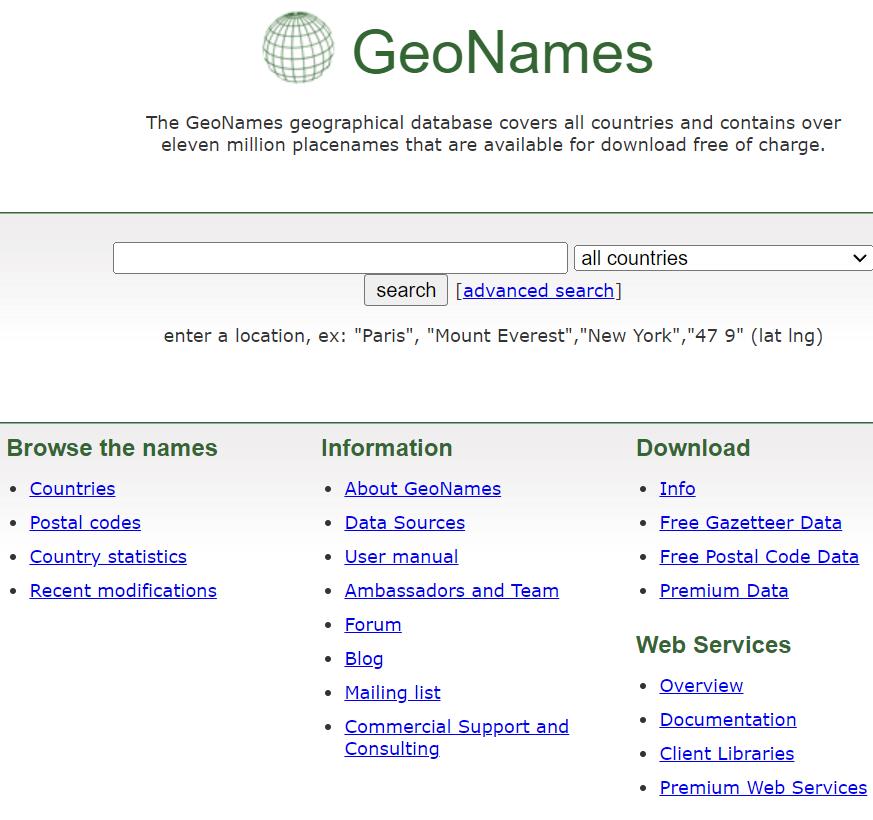
Task: Browse the Countries link
Action: (x=72, y=489)
